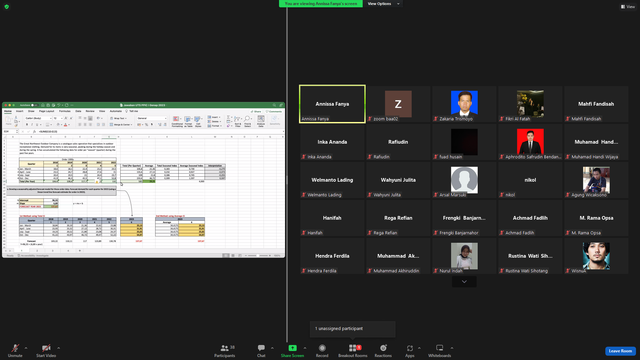Open the Page Layout tab in Excel
The width and height of the screenshot is (640, 360).
point(47,111)
